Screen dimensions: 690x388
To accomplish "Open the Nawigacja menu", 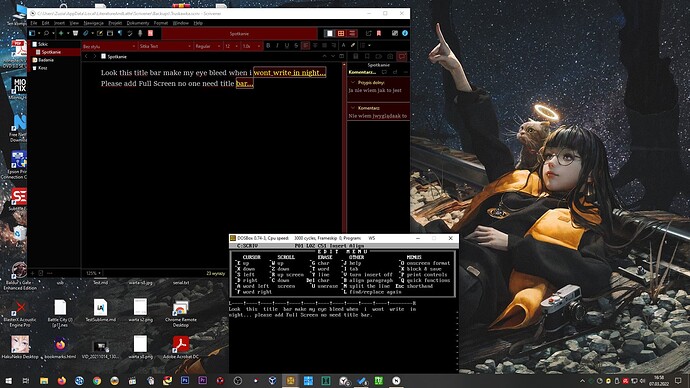I will click(93, 23).
